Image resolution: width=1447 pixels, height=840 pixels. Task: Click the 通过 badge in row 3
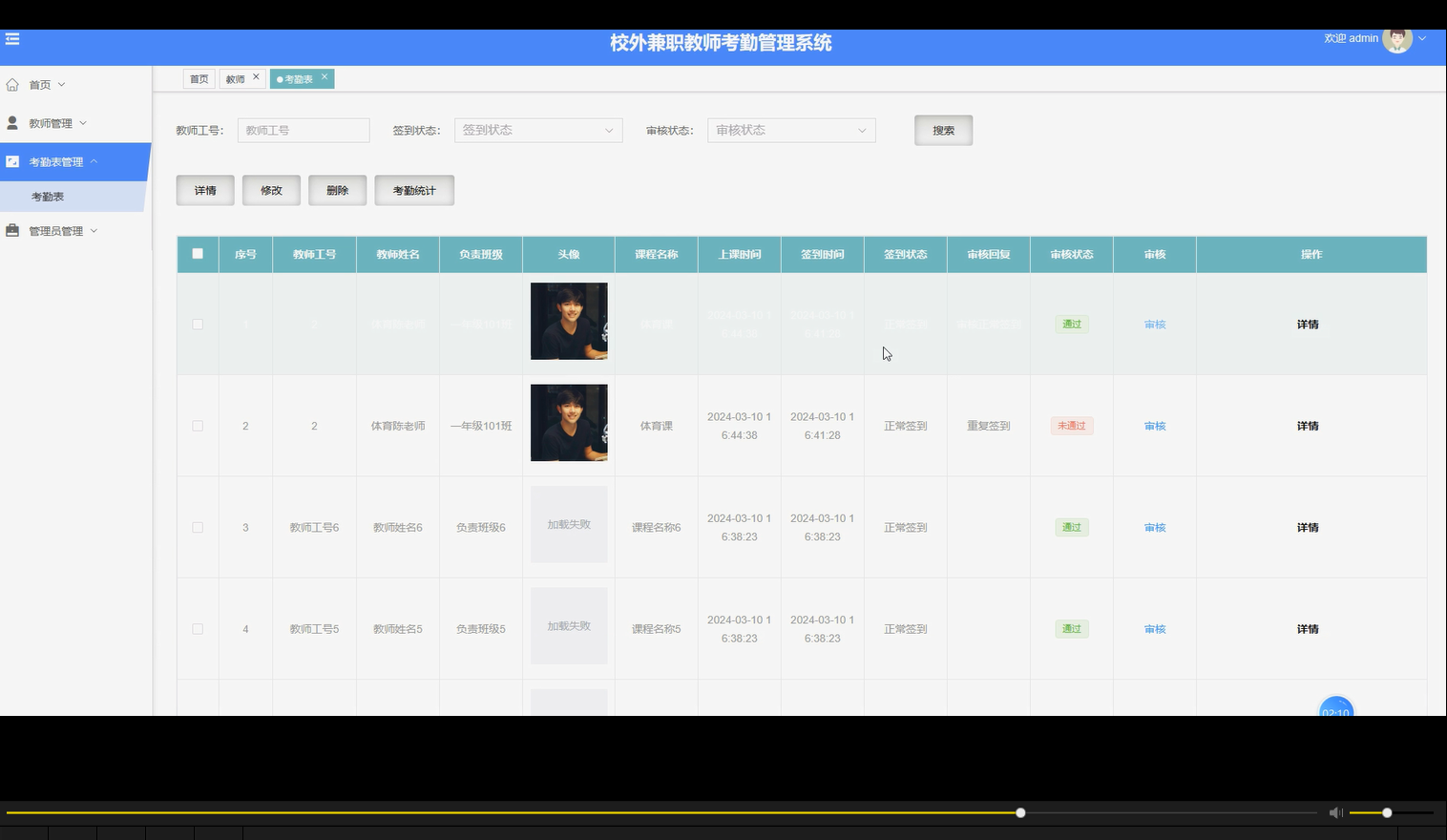(1072, 527)
